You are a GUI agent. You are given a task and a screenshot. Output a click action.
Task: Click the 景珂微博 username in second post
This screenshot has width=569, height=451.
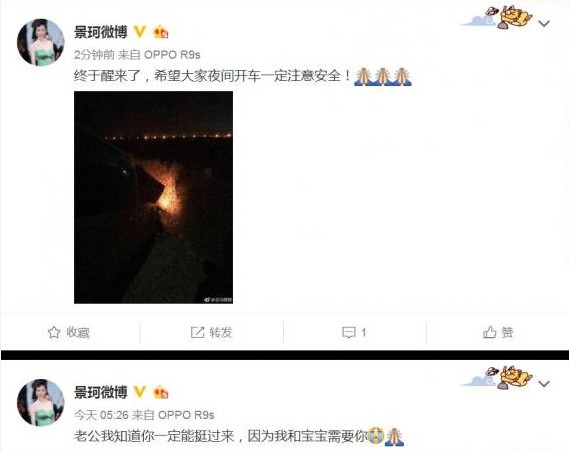point(101,392)
